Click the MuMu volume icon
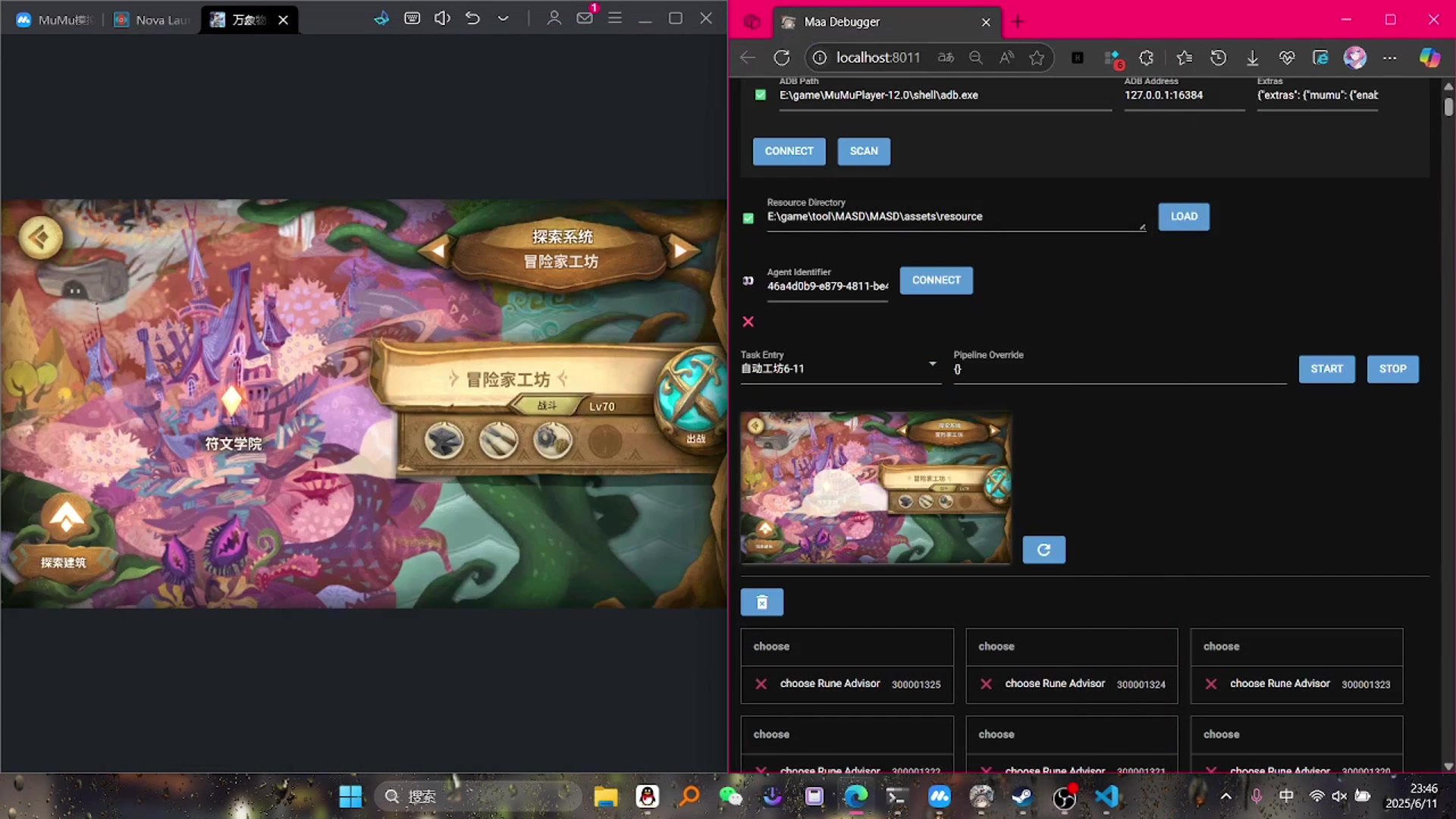Screen dimensions: 1456x819 [x=442, y=18]
